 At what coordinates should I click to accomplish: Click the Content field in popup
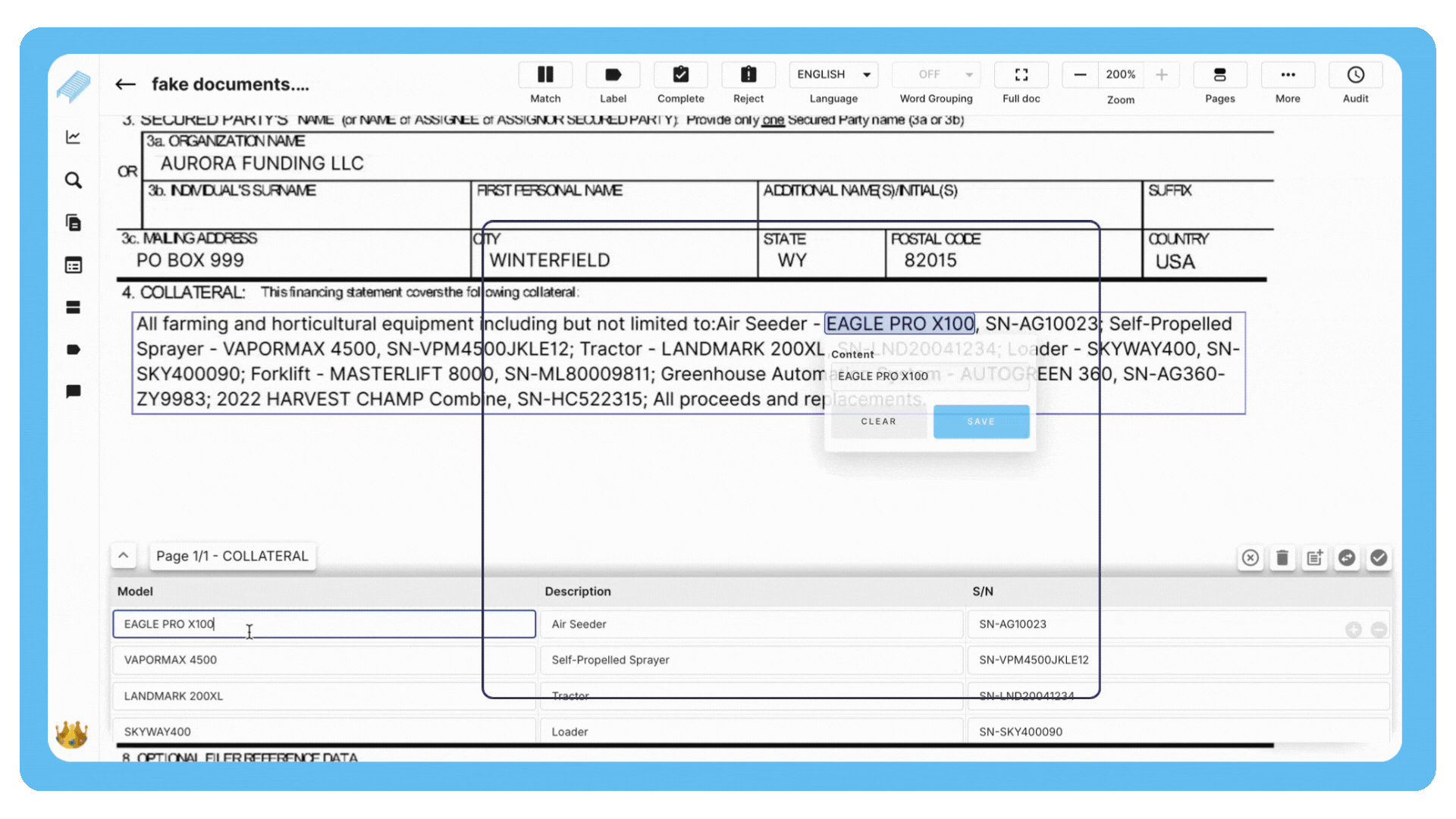point(930,376)
